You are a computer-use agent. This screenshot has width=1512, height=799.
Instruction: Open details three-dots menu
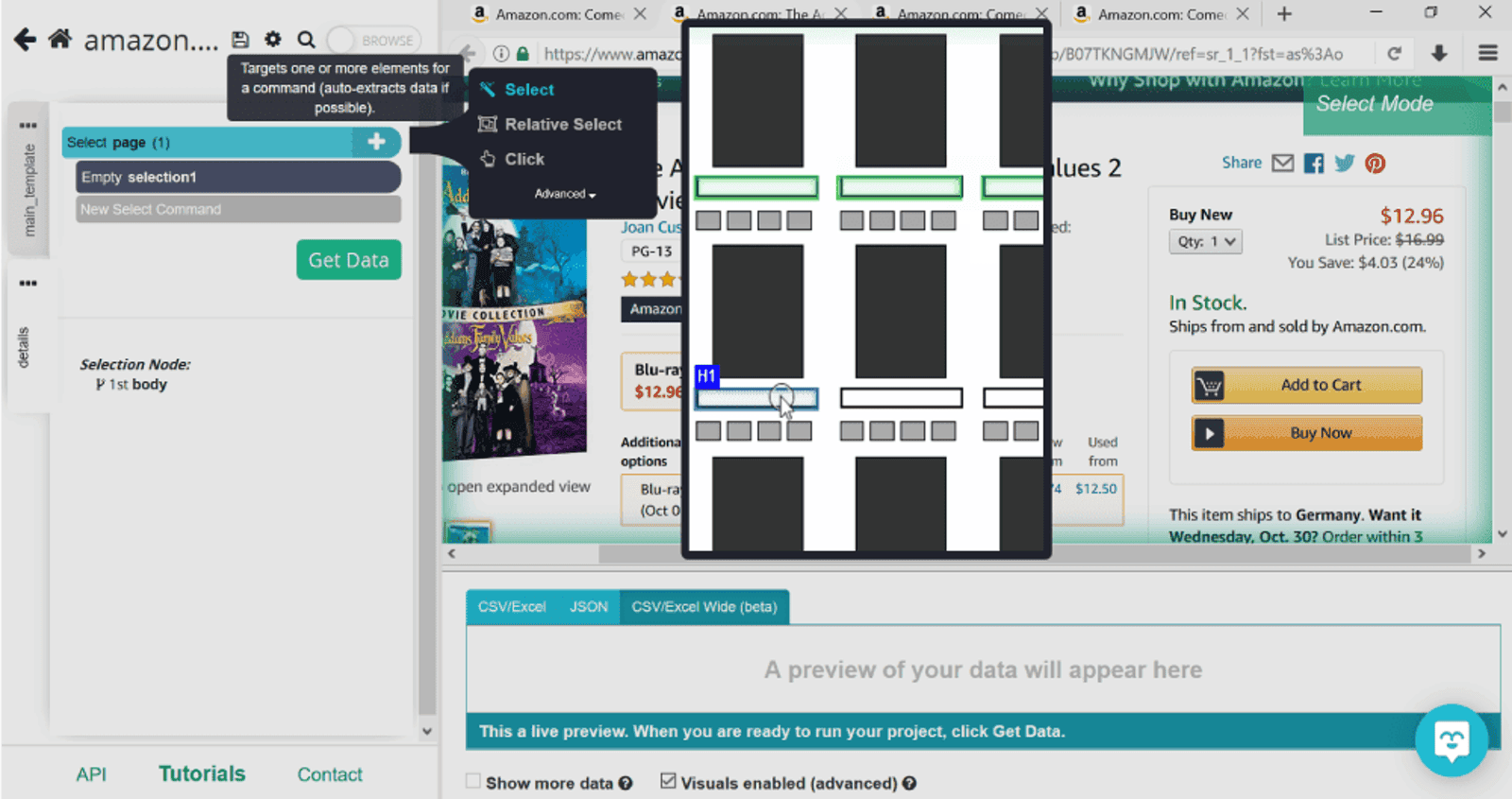click(28, 283)
